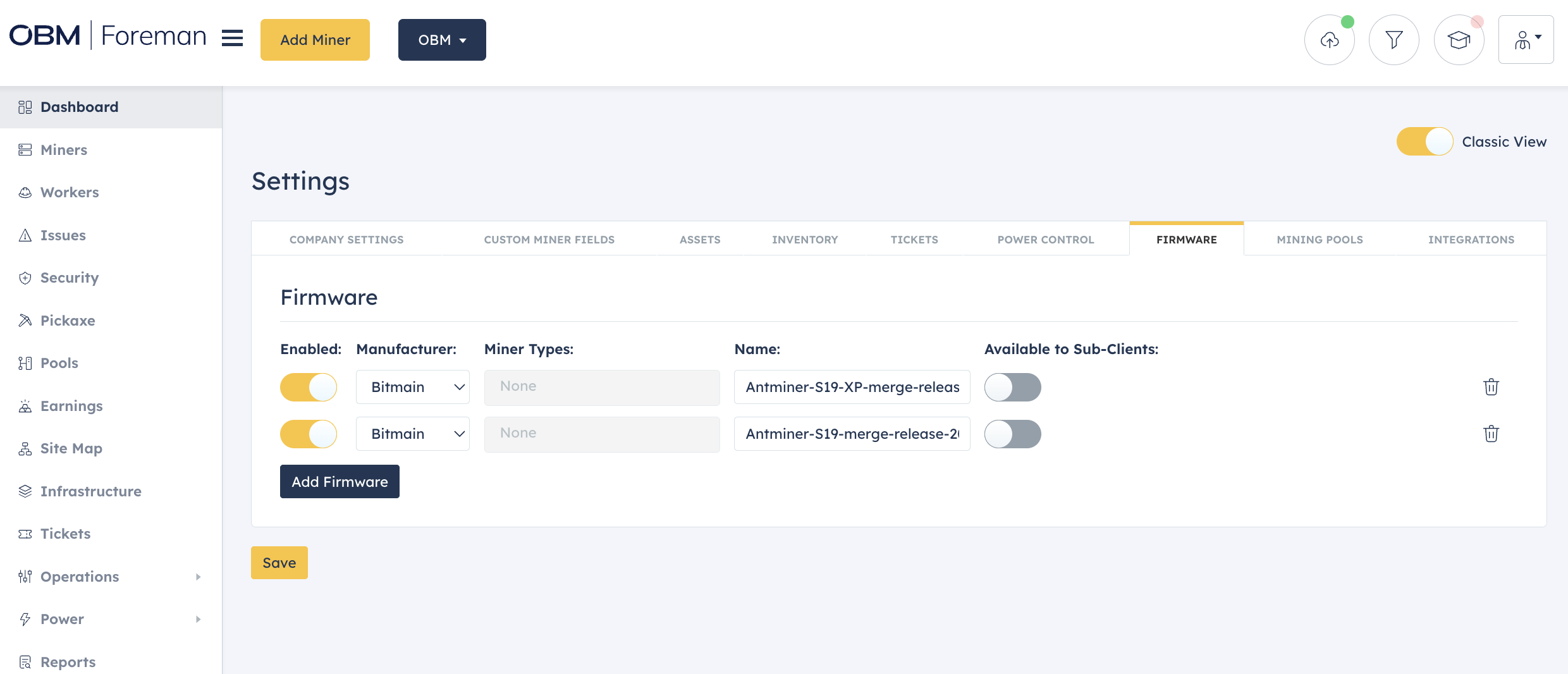Toggle Enabled for Antminer-S19-XP firmware

309,387
